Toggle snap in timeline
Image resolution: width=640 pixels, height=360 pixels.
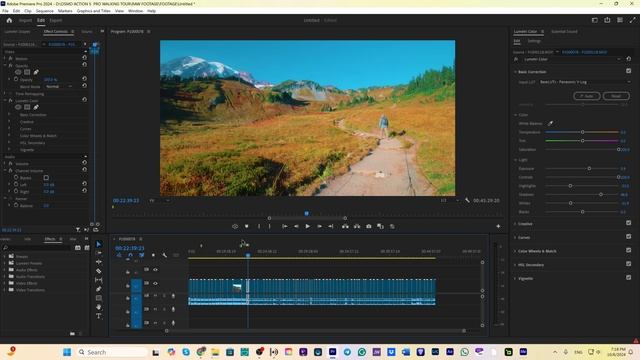(x=130, y=255)
